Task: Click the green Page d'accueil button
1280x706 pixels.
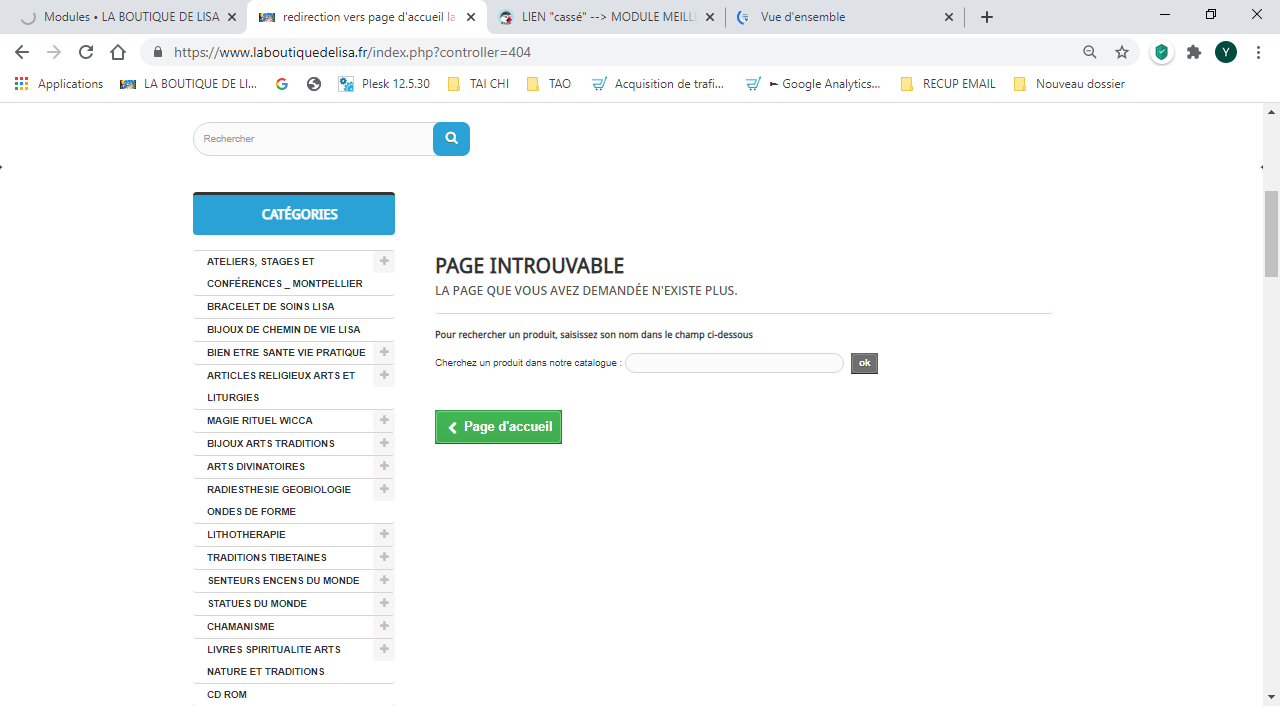Action: tap(498, 427)
